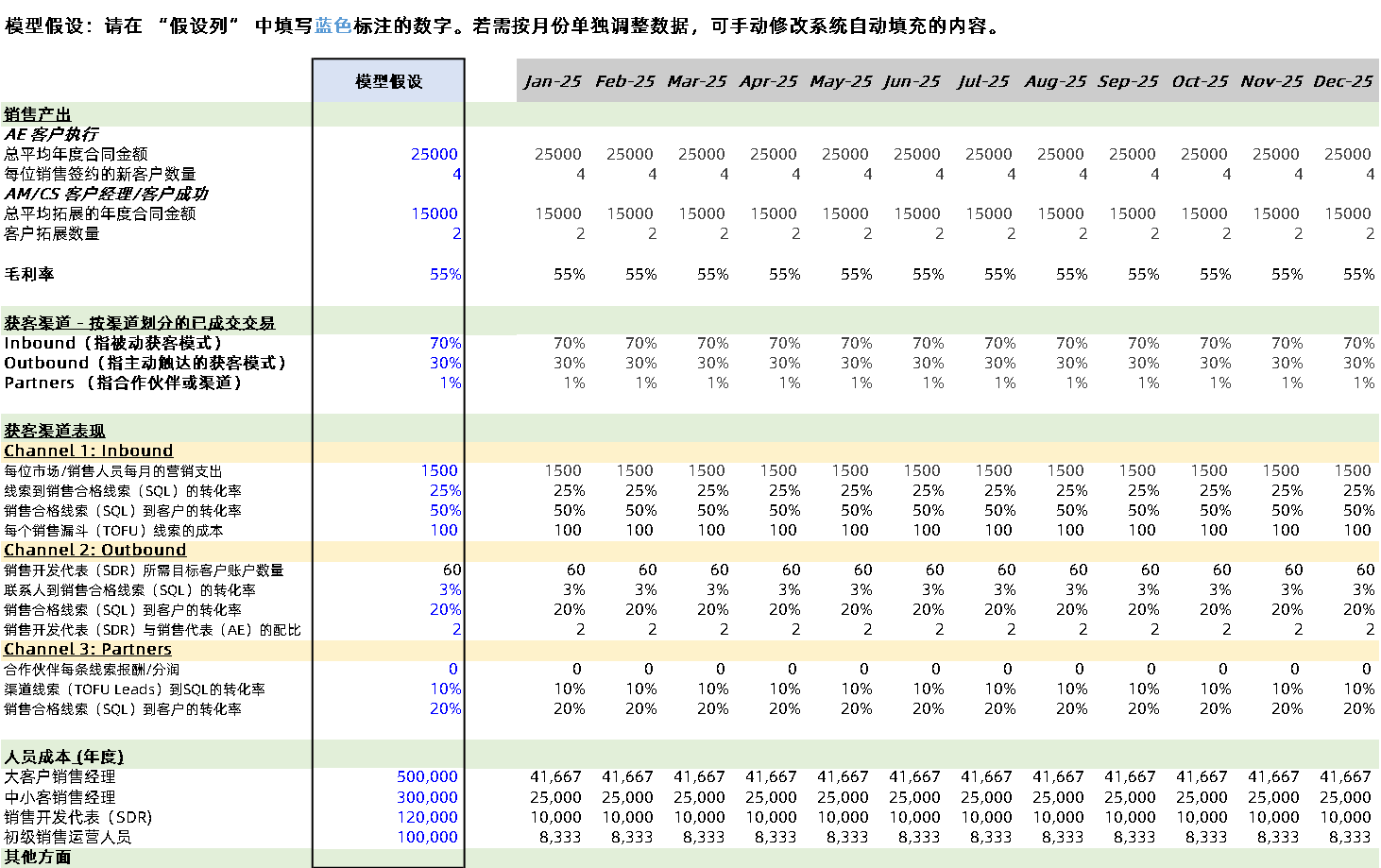Select 每位销售签约的新客户数量 row label
This screenshot has height=868, width=1381.
[99, 174]
